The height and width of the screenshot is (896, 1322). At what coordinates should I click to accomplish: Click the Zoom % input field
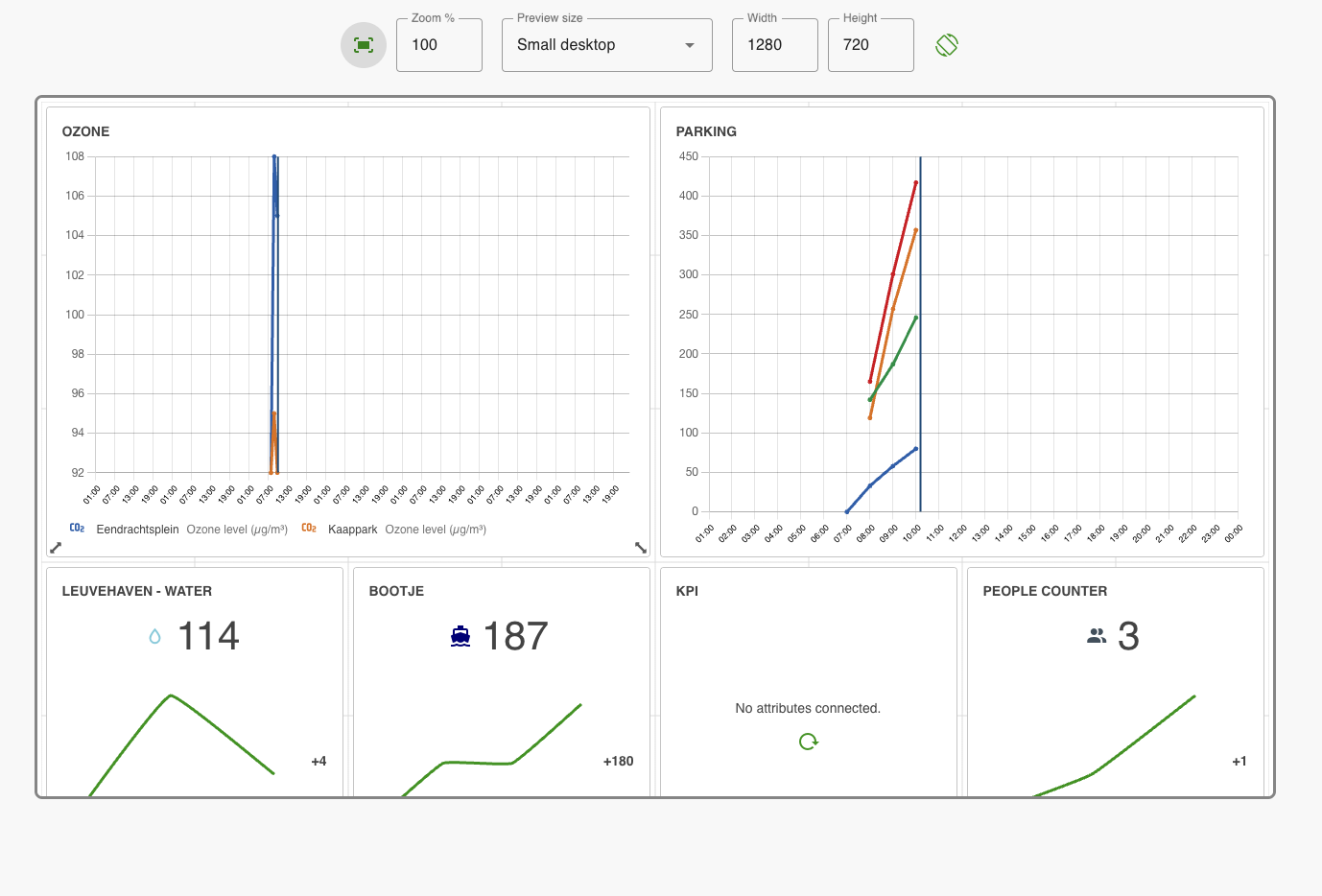(x=438, y=45)
